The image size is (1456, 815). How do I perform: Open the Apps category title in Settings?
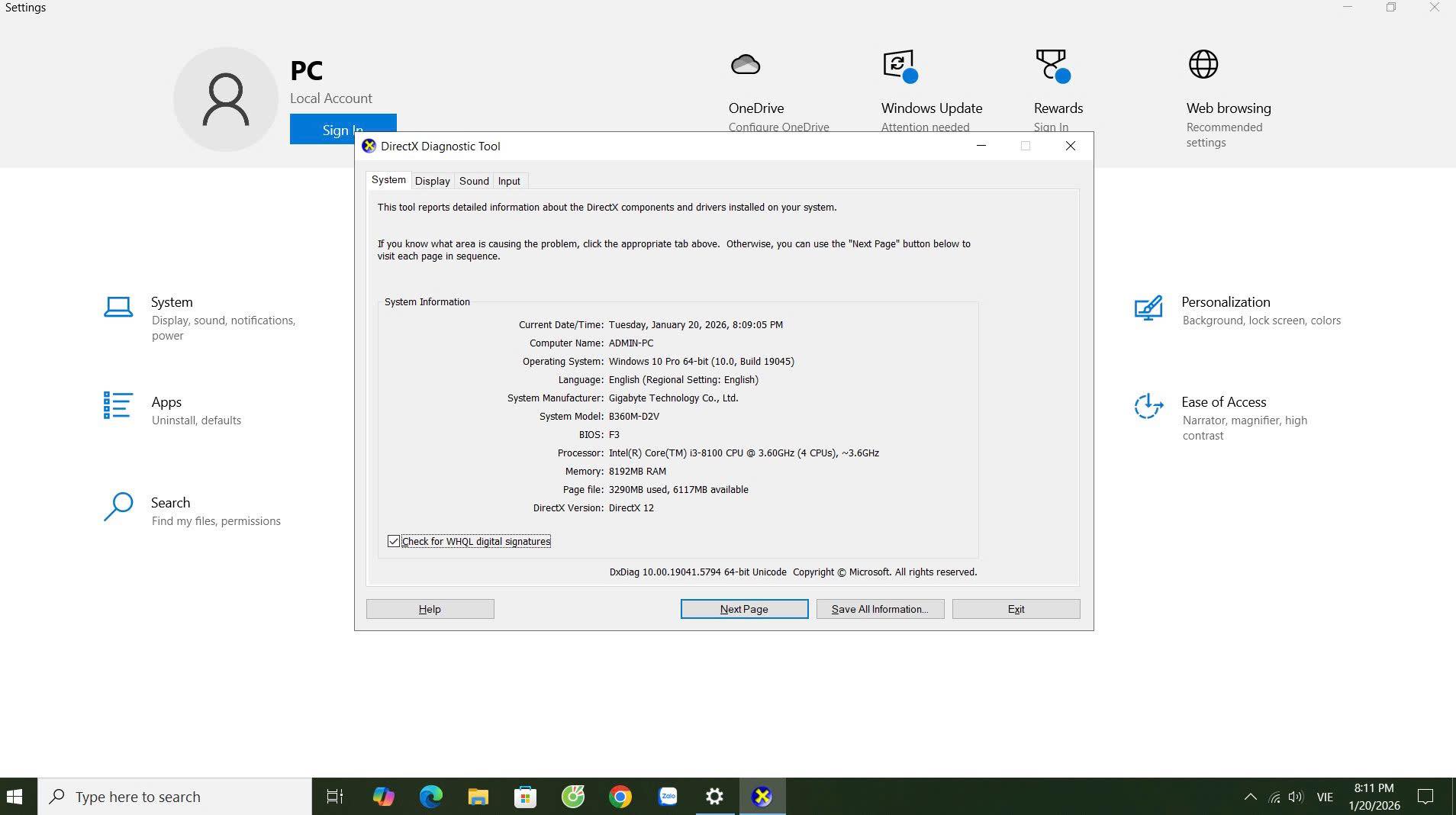166,402
